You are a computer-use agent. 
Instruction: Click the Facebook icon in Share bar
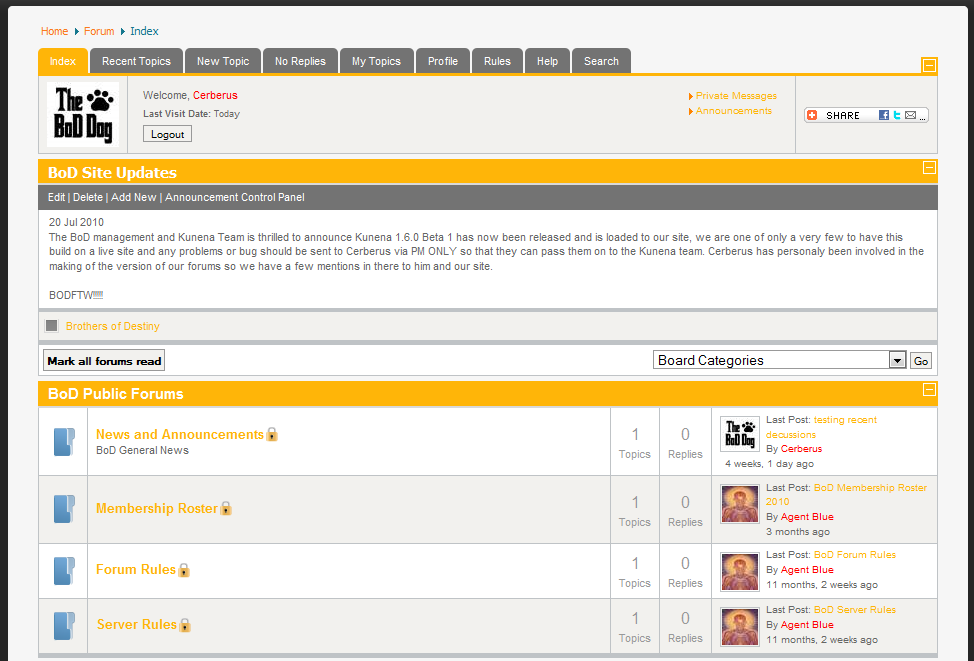point(884,115)
